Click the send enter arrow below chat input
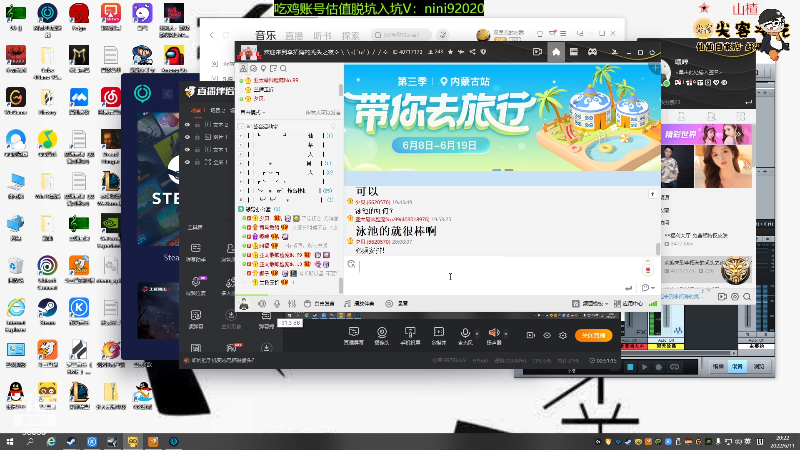800x450 pixels. [x=629, y=288]
